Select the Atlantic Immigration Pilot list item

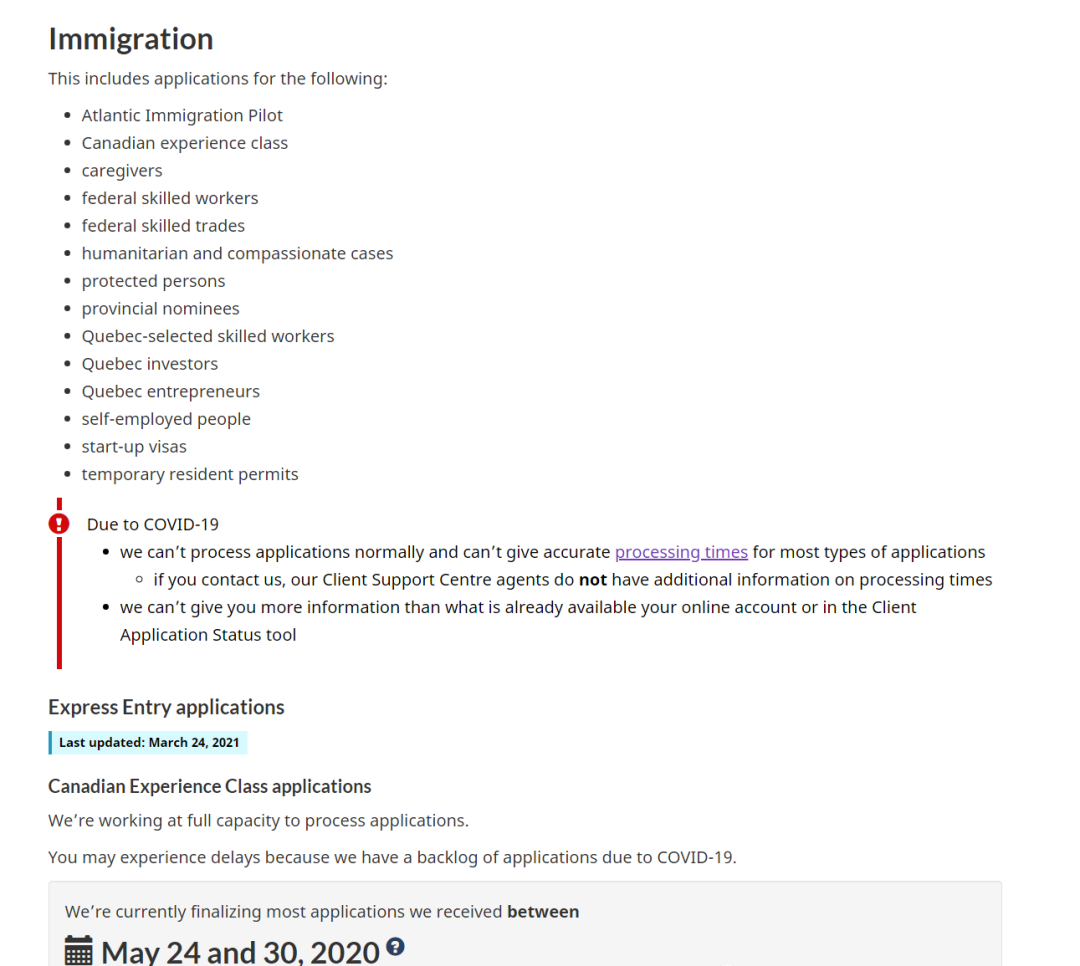182,115
